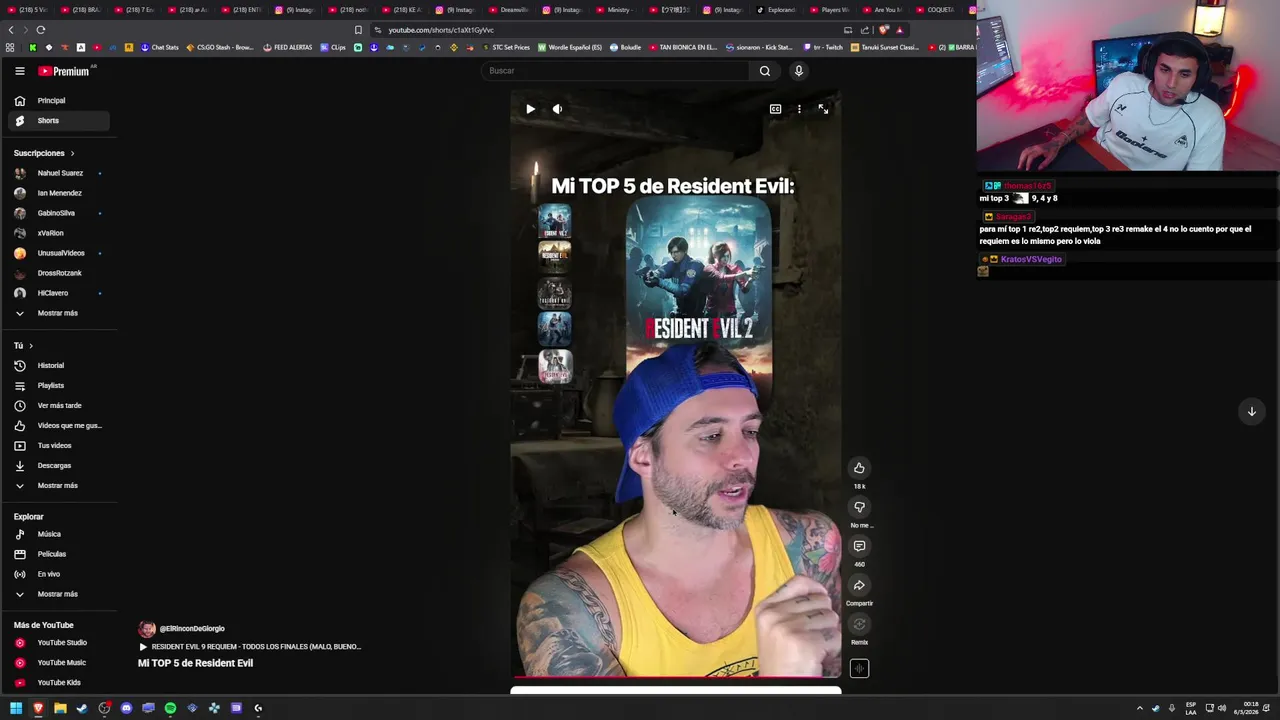This screenshot has width=1280, height=720.
Task: Open YouTube Studio link
Action: 59,643
